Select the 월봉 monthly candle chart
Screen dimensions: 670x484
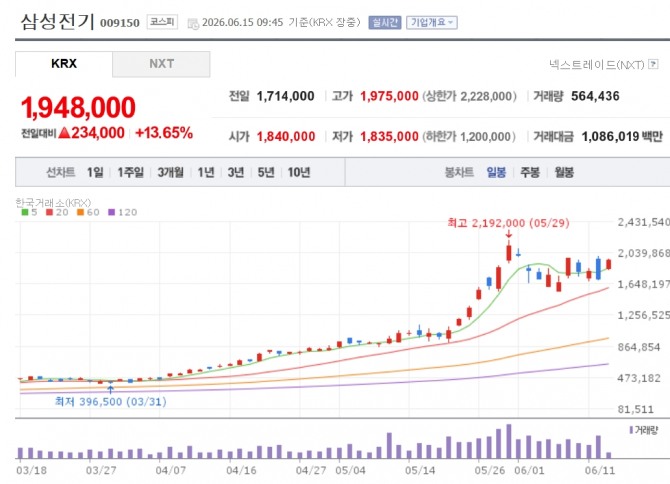coord(564,172)
